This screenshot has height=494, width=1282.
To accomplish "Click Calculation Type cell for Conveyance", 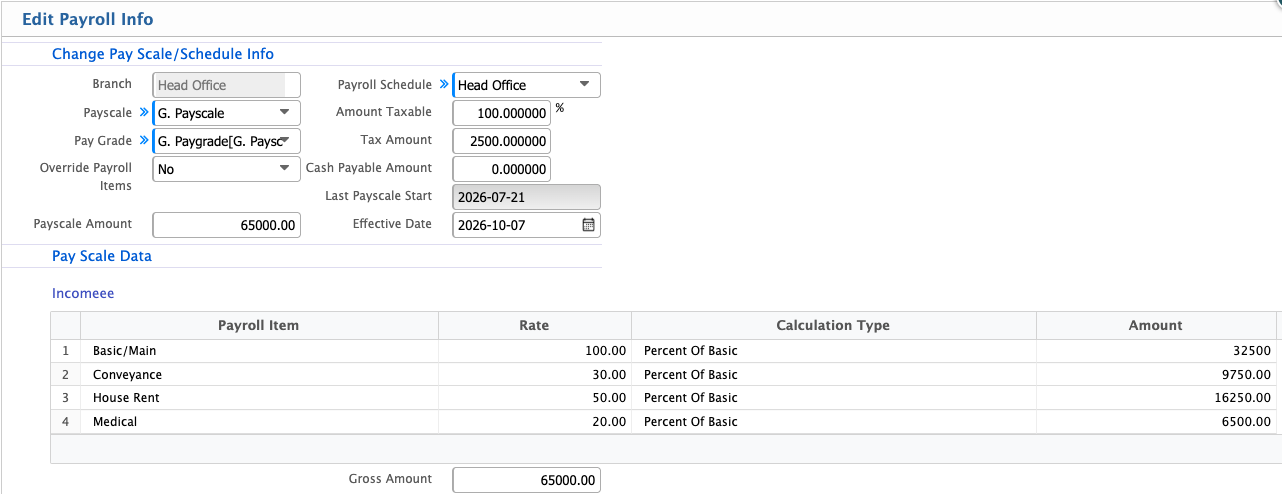I will click(x=833, y=375).
